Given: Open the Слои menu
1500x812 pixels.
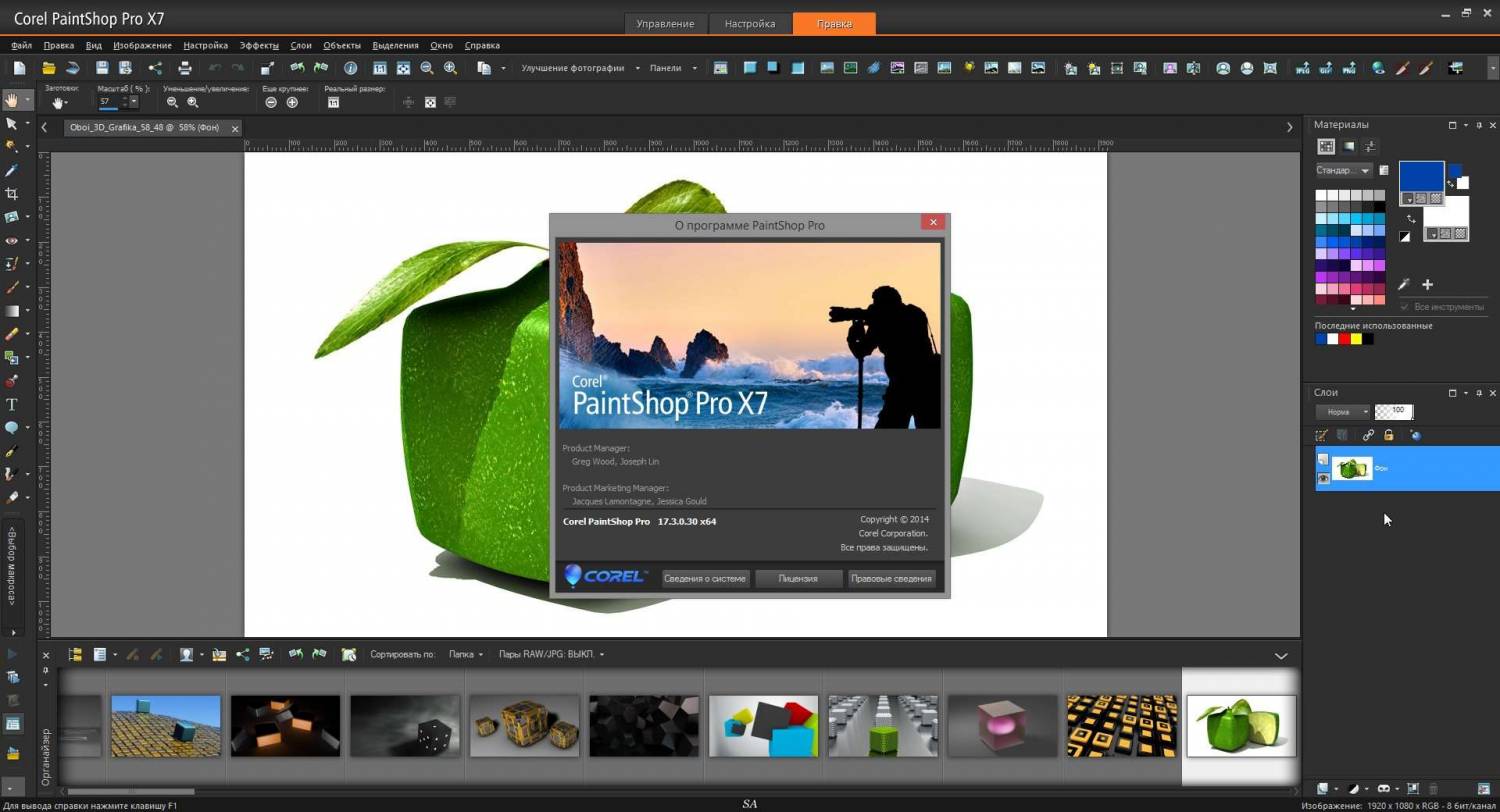Looking at the screenshot, I should pyautogui.click(x=301, y=45).
